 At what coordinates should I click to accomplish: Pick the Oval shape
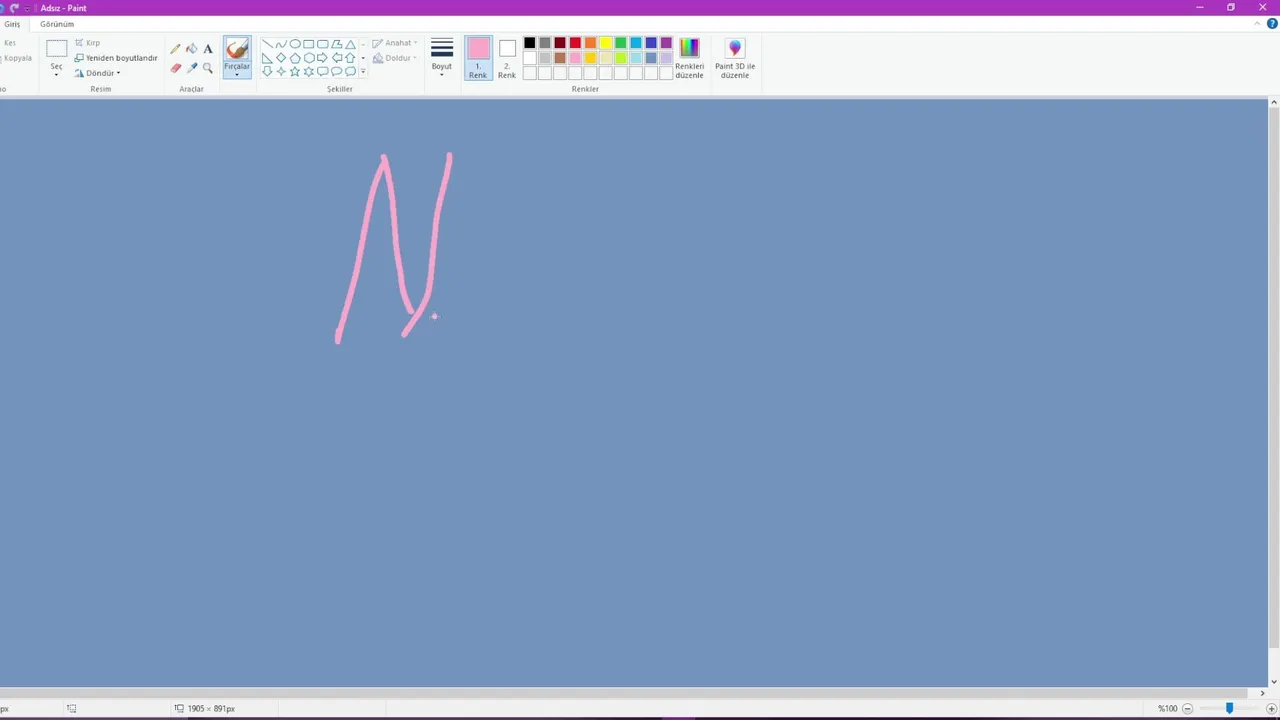tap(295, 44)
